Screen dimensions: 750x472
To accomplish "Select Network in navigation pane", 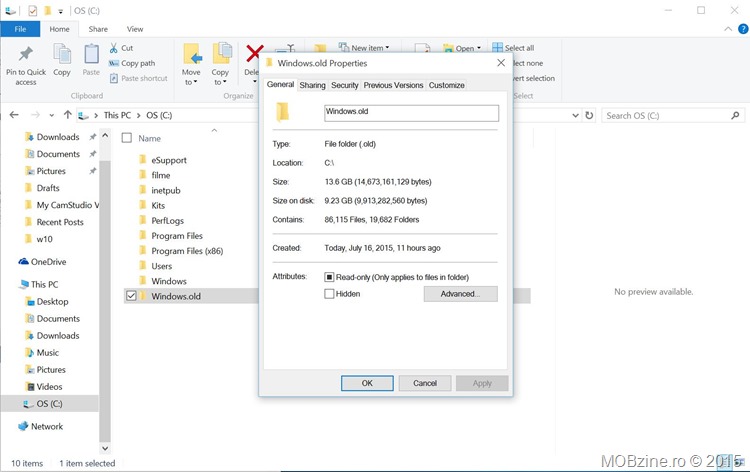I will pos(47,426).
